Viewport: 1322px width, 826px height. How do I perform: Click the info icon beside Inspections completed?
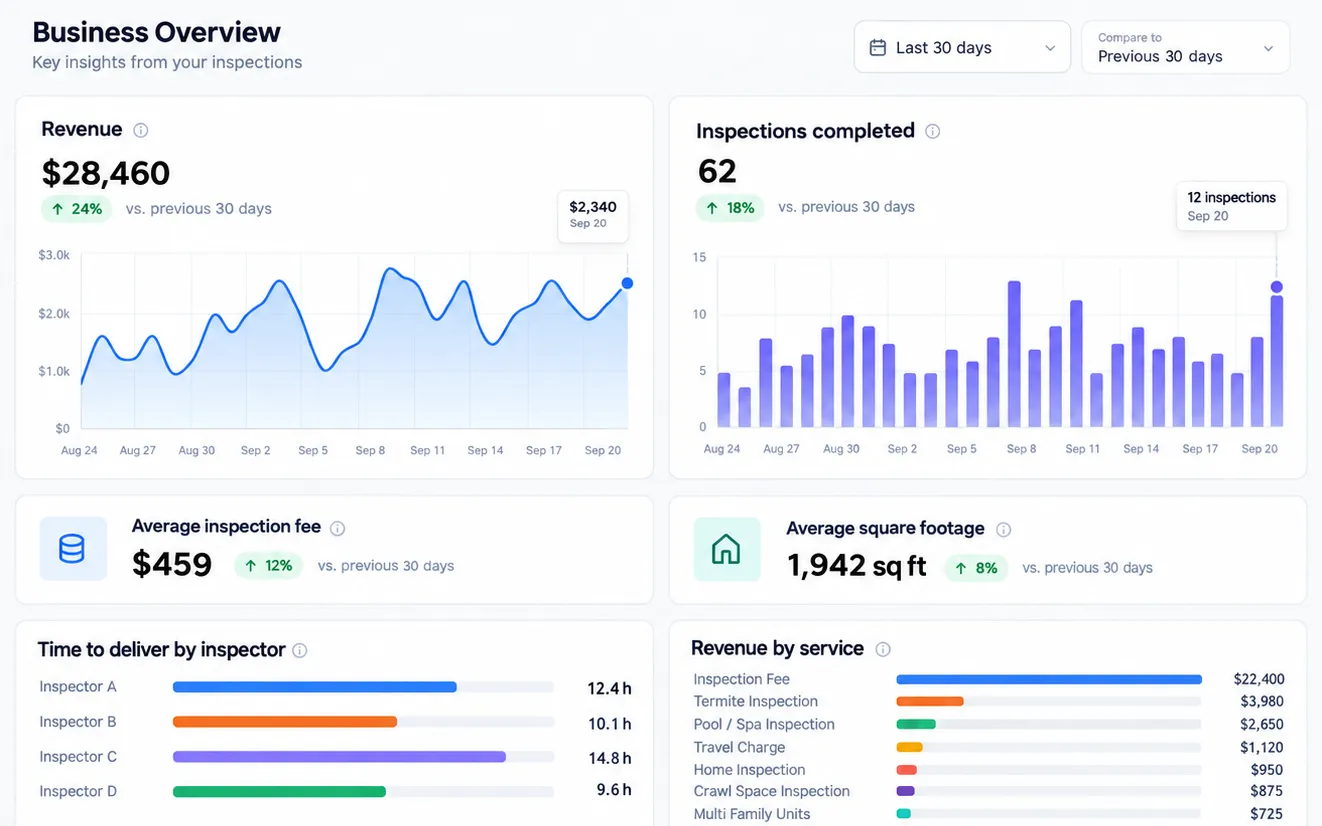coord(932,131)
